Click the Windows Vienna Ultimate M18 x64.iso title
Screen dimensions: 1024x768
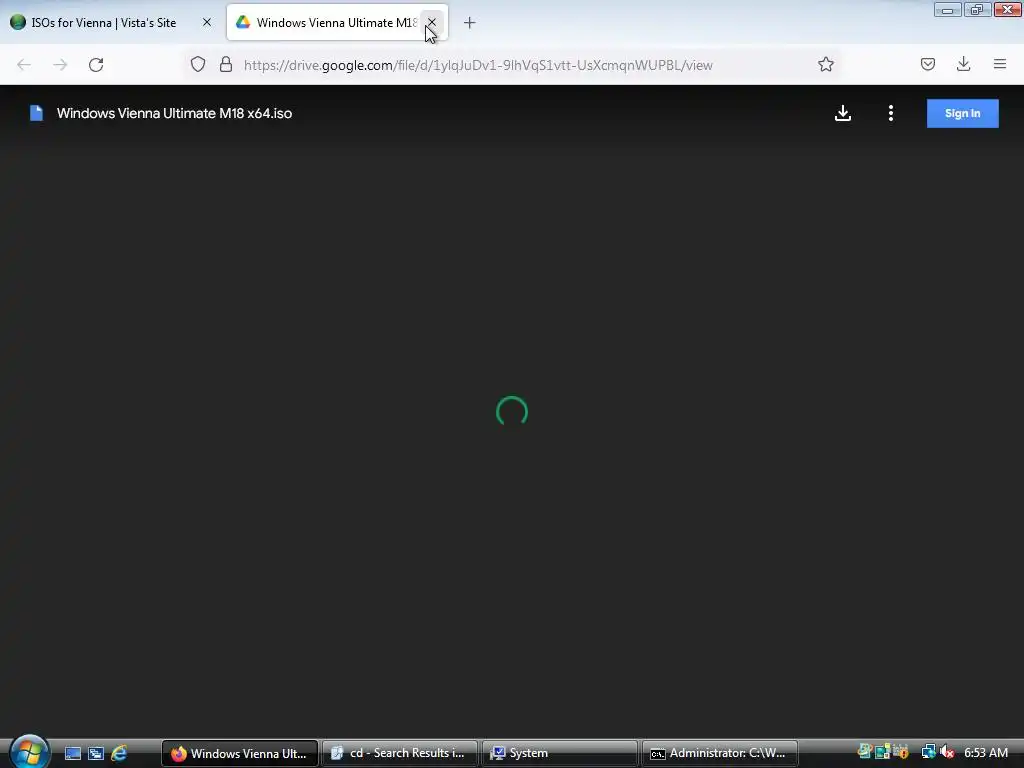[x=174, y=113]
